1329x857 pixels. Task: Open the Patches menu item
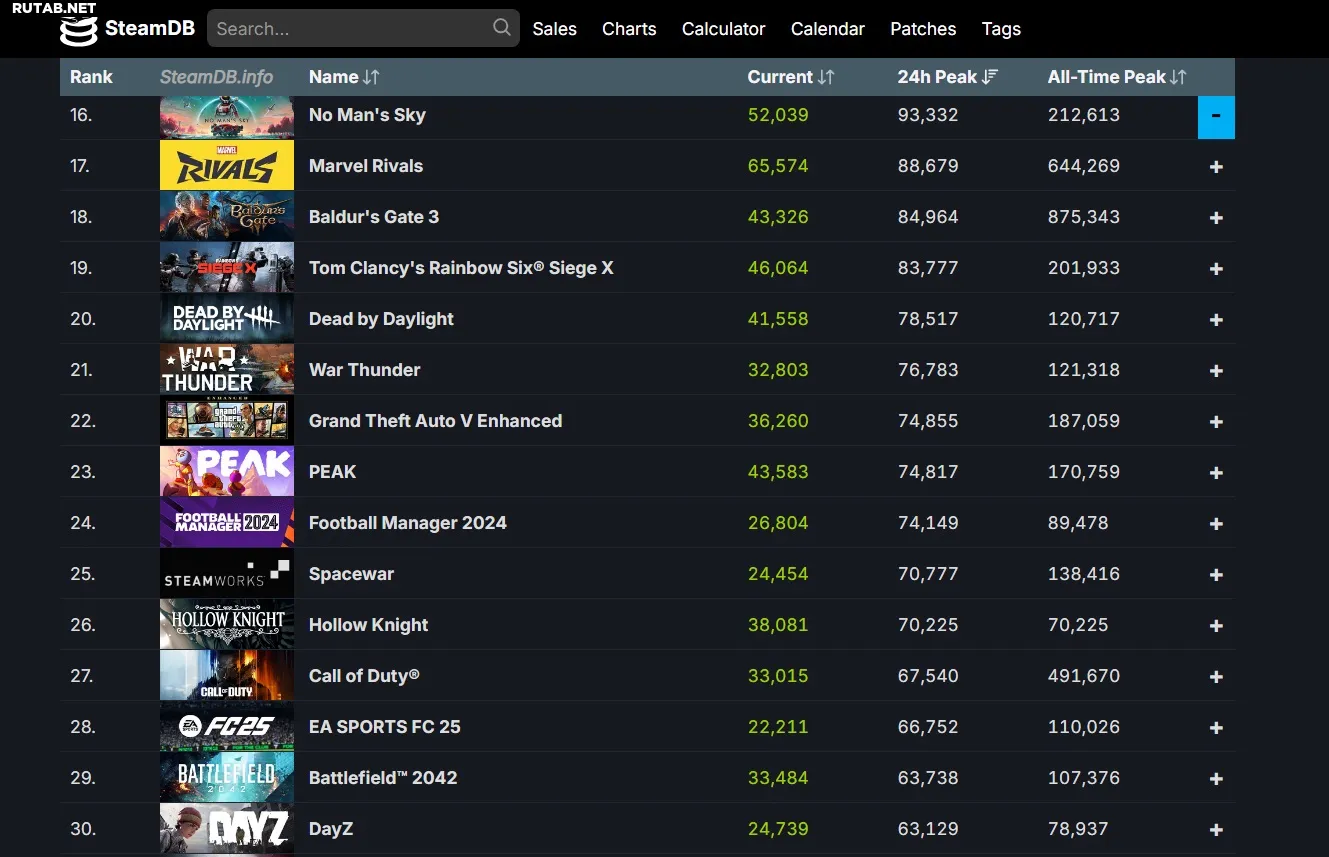923,29
